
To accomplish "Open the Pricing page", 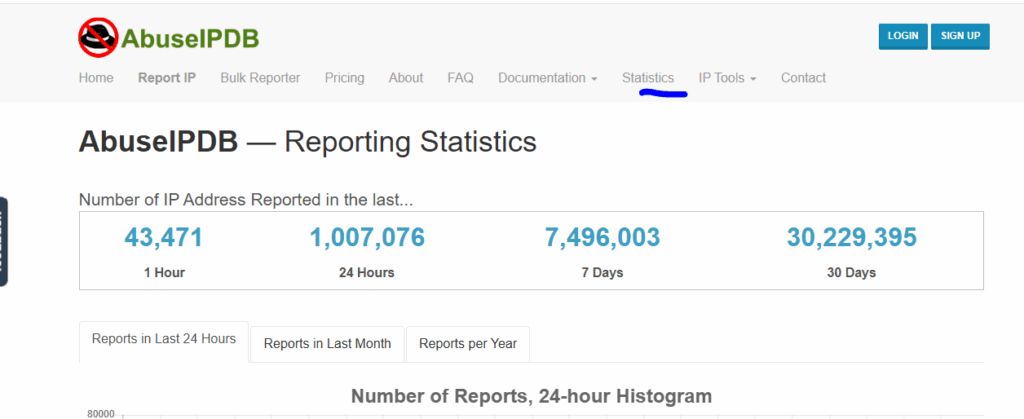I will [344, 78].
